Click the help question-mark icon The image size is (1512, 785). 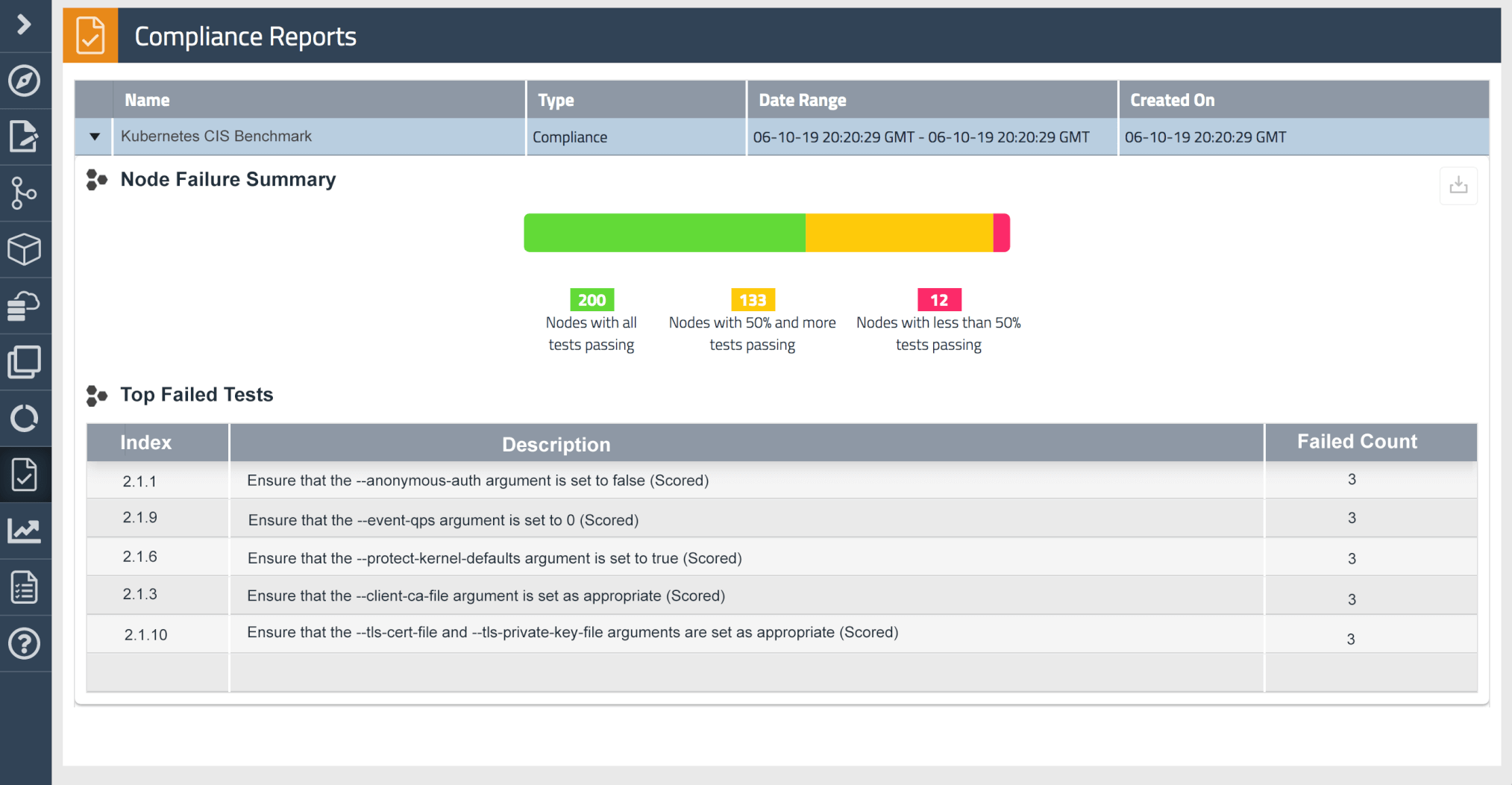coord(25,643)
